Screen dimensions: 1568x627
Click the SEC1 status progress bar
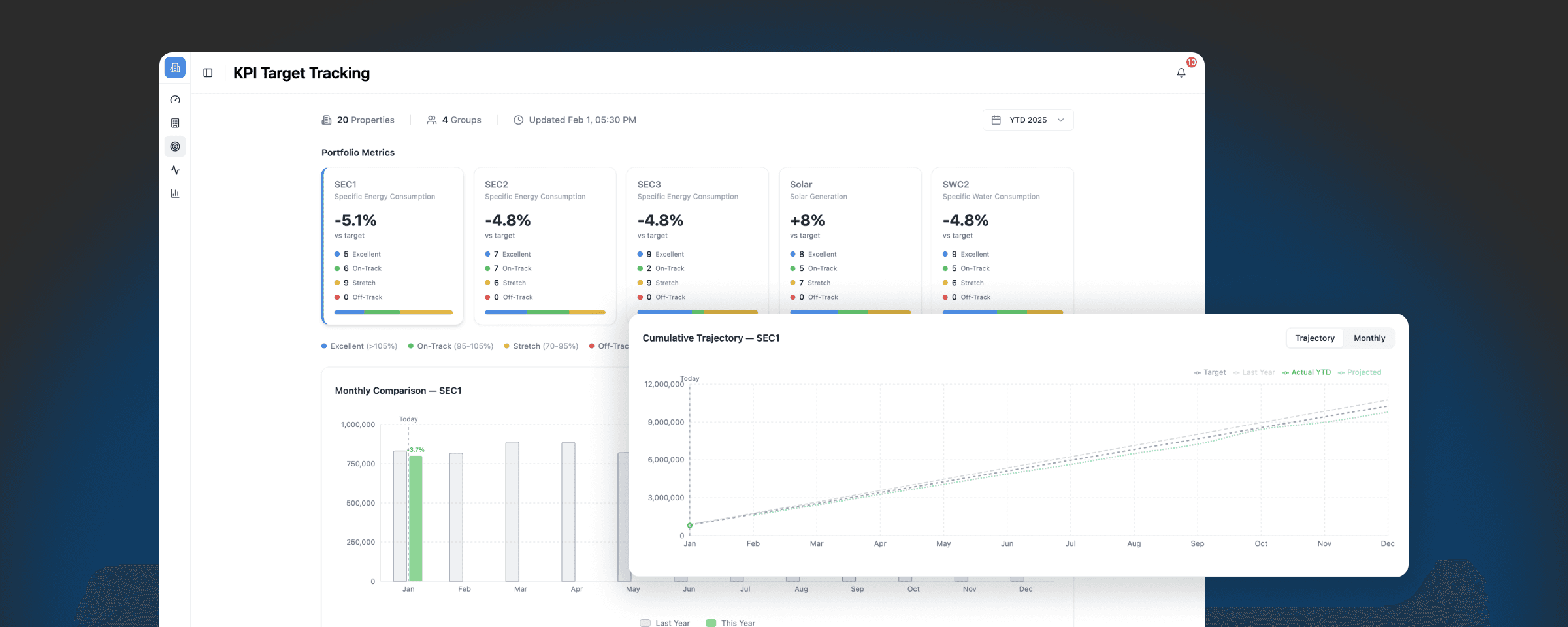[393, 312]
